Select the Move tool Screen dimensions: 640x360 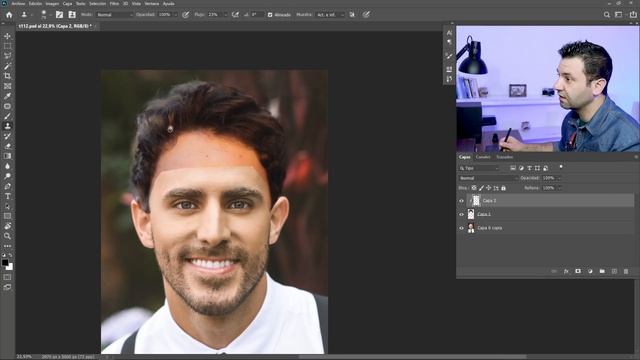[x=7, y=36]
